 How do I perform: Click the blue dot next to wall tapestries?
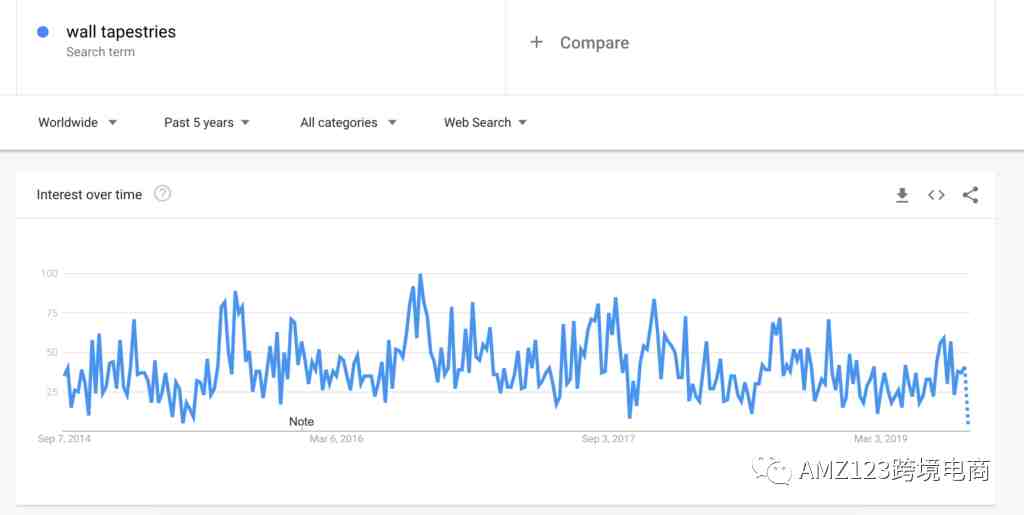click(43, 32)
